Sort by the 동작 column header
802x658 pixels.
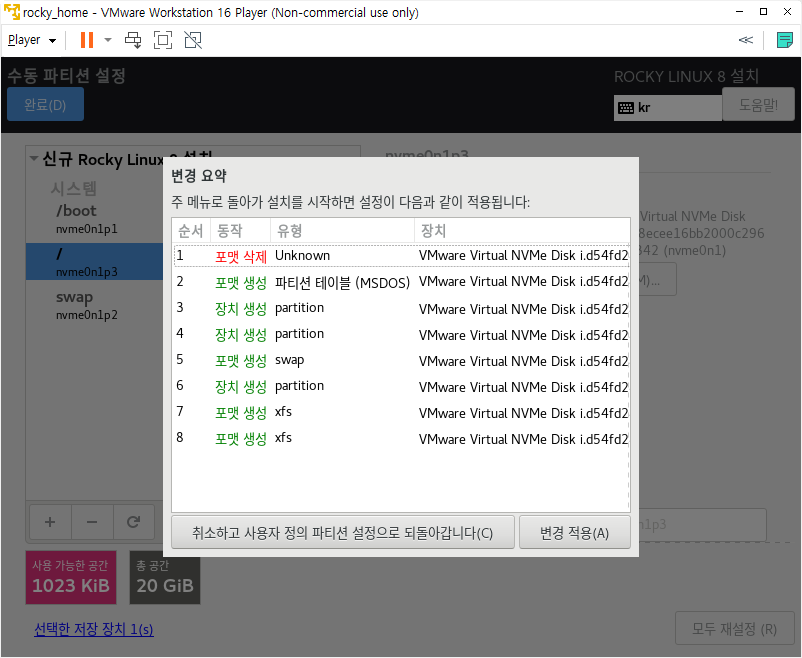[240, 231]
